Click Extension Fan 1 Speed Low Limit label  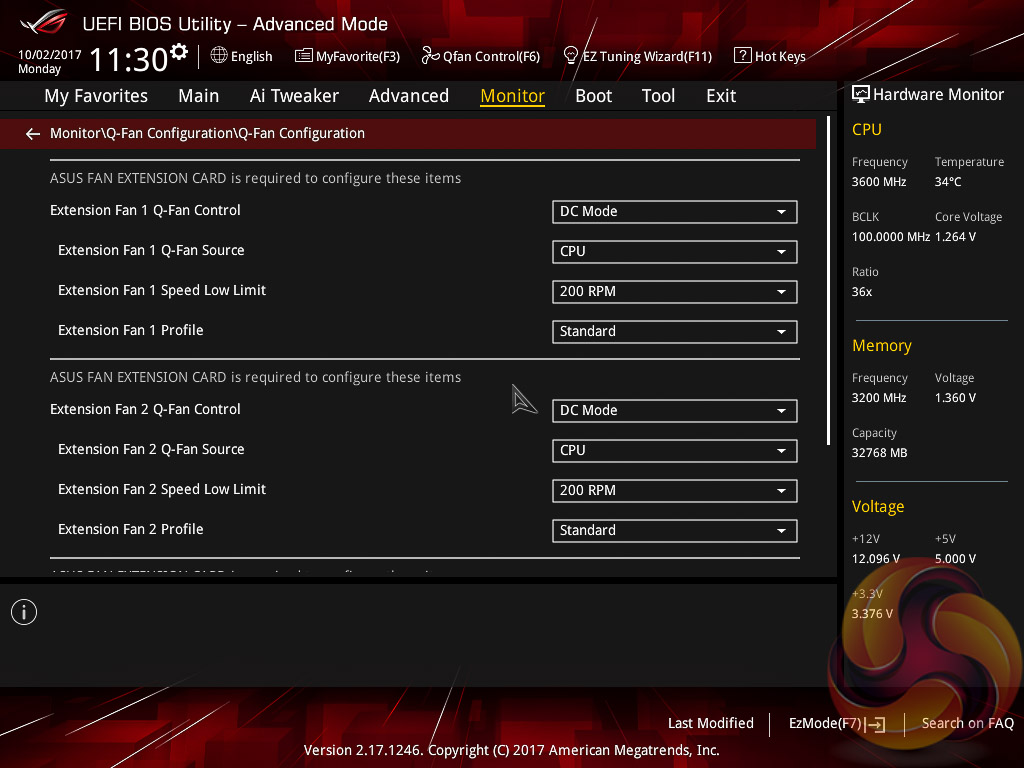tap(162, 290)
